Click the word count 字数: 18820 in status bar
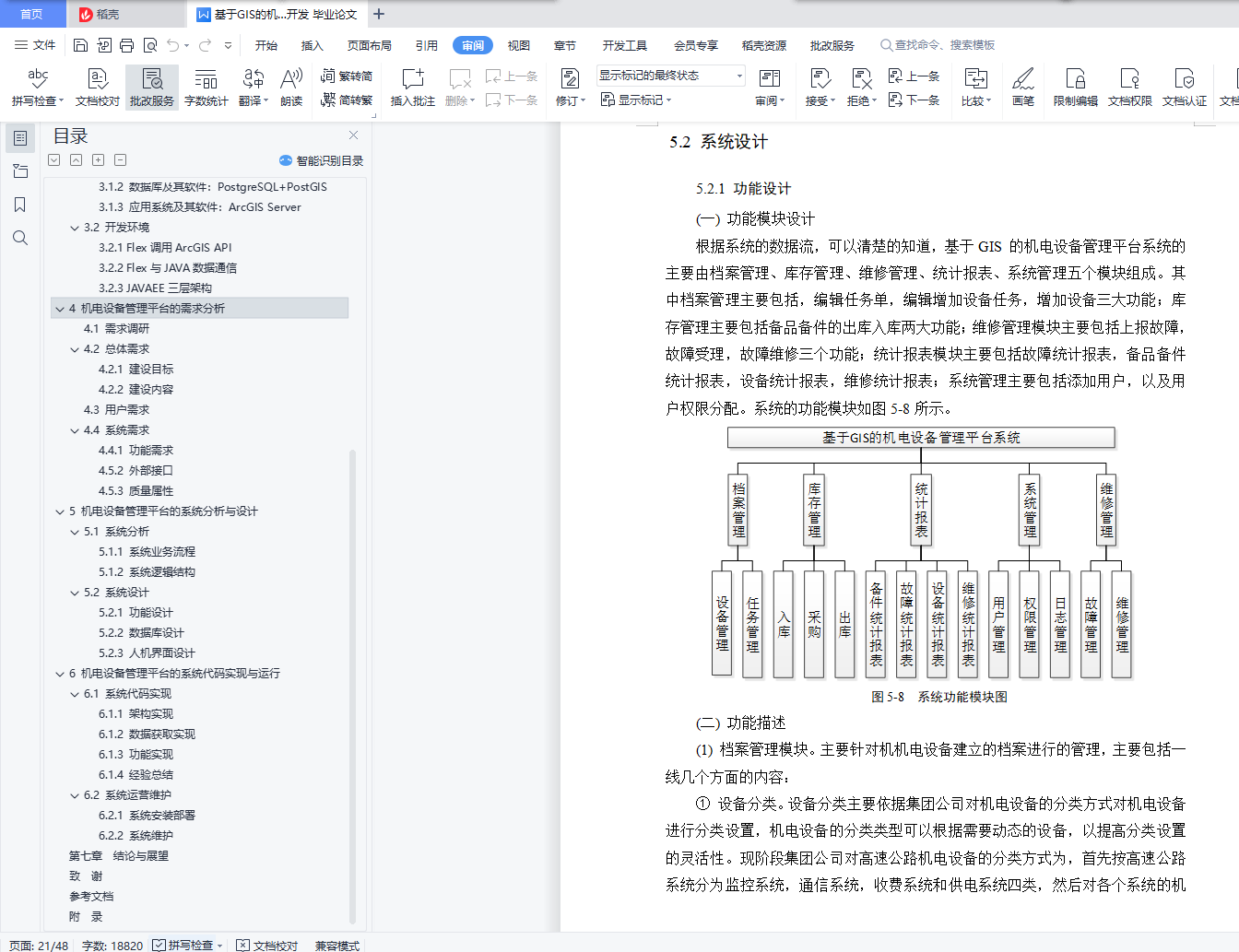Image resolution: width=1239 pixels, height=952 pixels. click(x=112, y=945)
